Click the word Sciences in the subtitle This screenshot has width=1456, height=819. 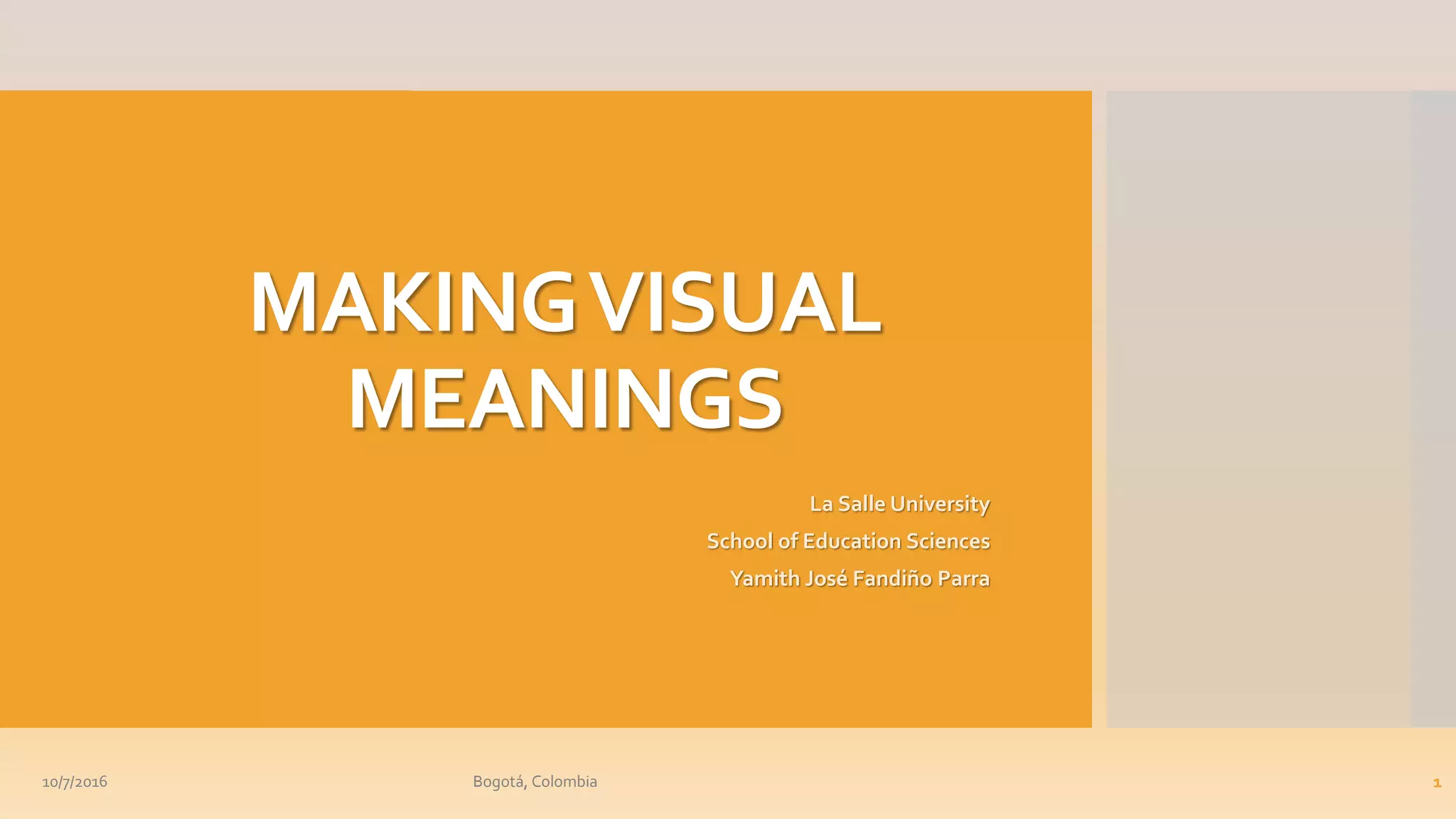point(948,541)
